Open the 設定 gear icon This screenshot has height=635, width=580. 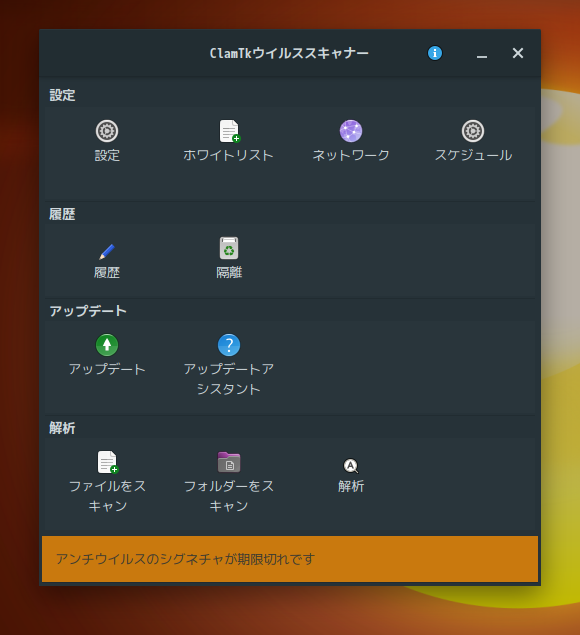[x=107, y=131]
